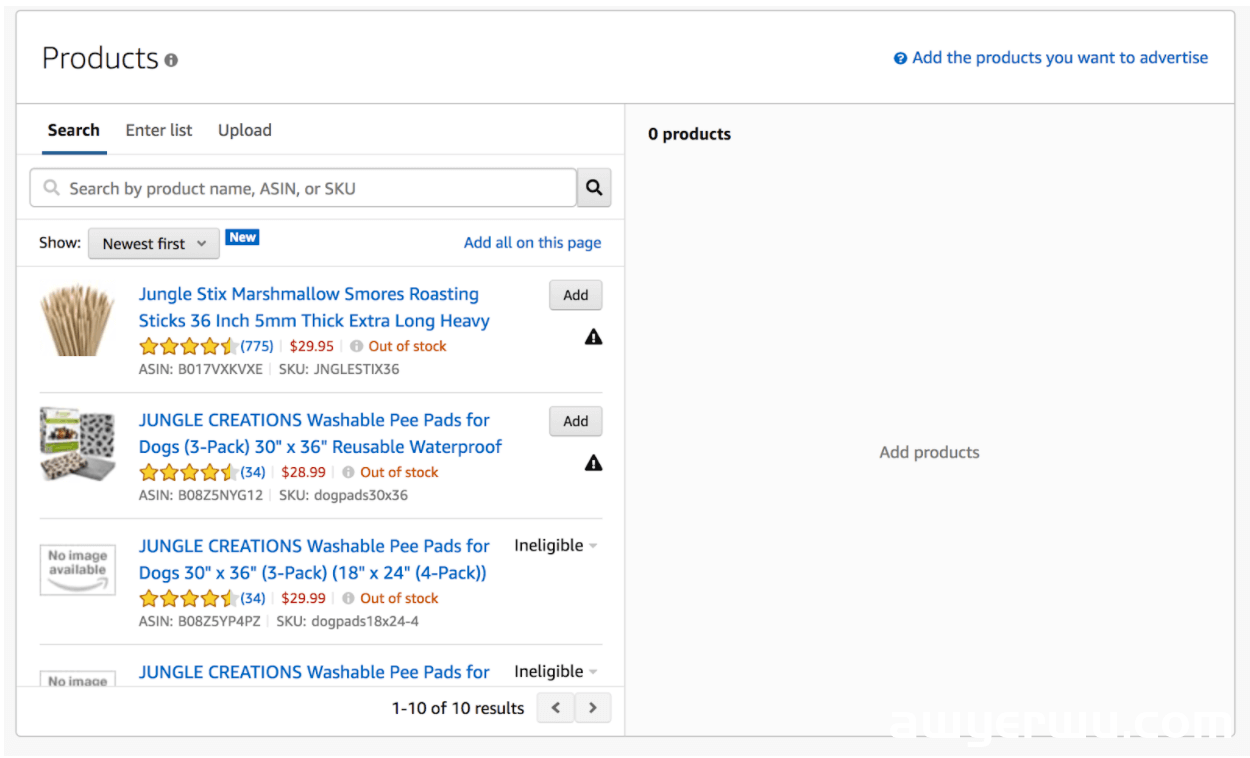
Task: Open last visible Washable Pee Pads title
Action: pyautogui.click(x=314, y=672)
